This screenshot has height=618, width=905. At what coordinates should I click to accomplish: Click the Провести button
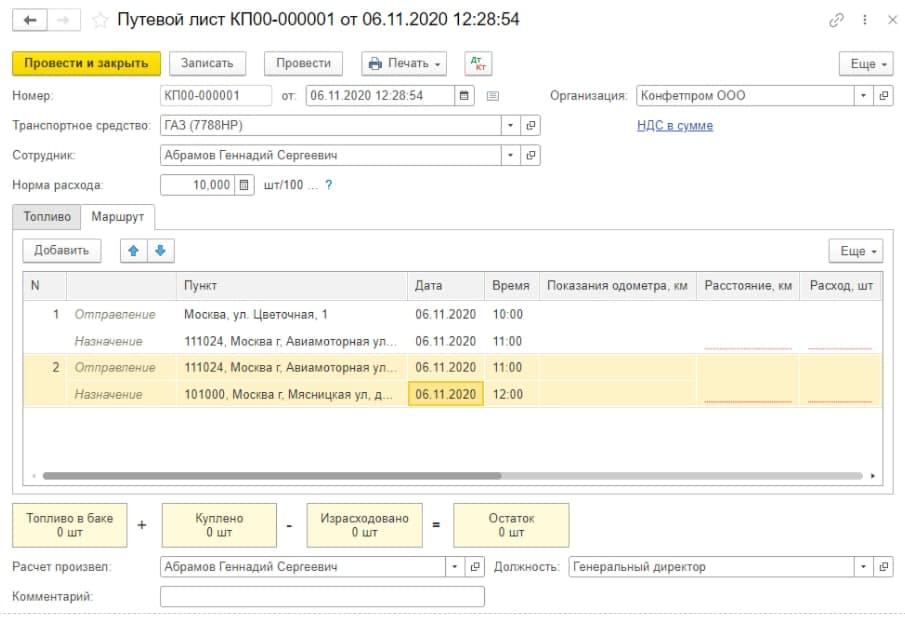tap(303, 63)
